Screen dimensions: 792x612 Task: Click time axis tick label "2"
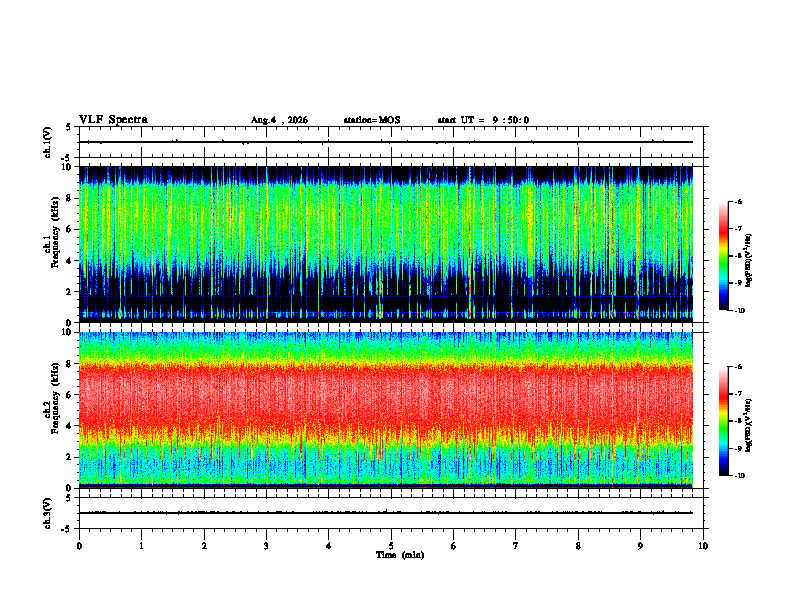pos(204,546)
